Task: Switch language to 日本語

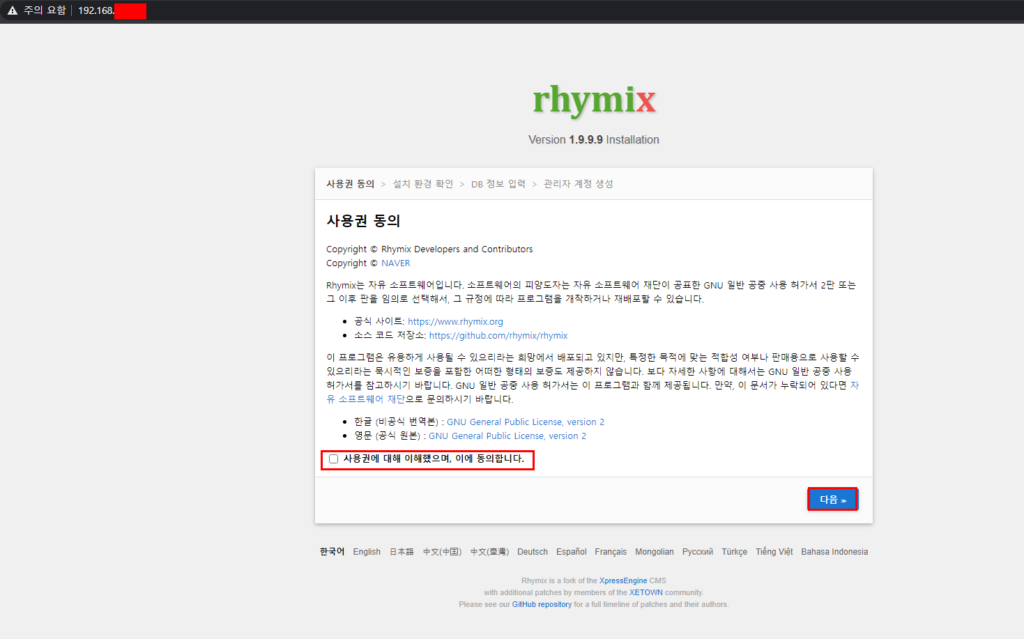Action: (402, 551)
